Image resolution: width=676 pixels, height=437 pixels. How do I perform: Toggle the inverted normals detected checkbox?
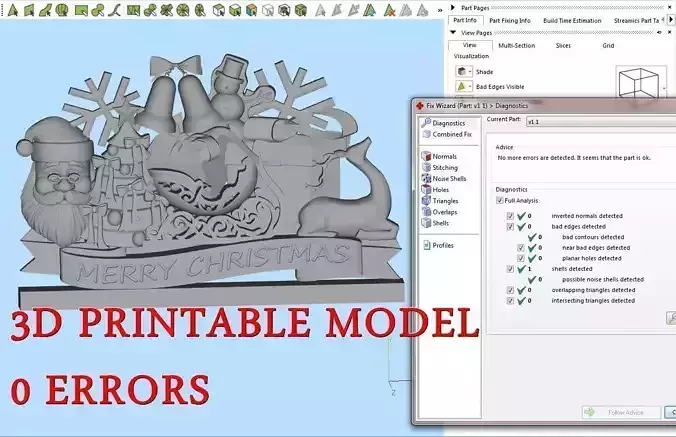pyautogui.click(x=510, y=216)
